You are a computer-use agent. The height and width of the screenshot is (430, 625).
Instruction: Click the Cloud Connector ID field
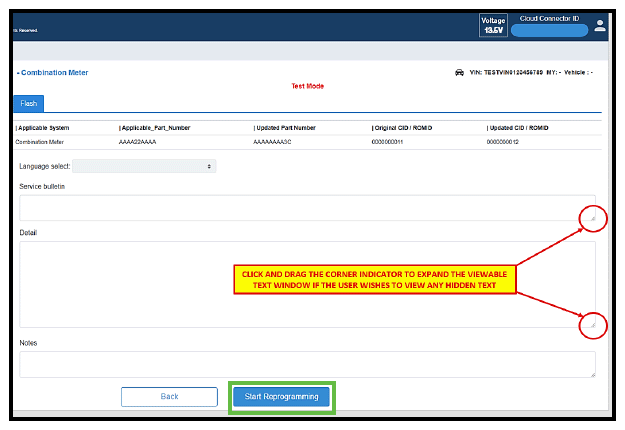(548, 31)
